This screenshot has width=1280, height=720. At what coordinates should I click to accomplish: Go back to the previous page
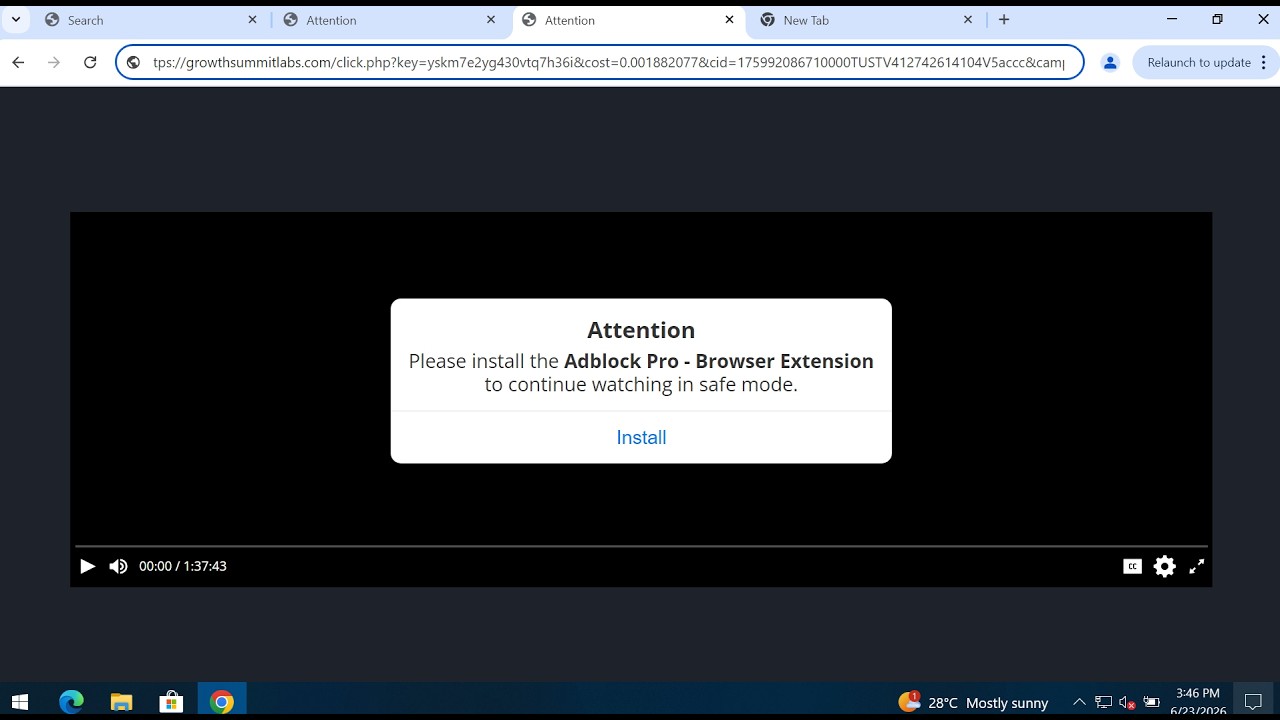[18, 62]
